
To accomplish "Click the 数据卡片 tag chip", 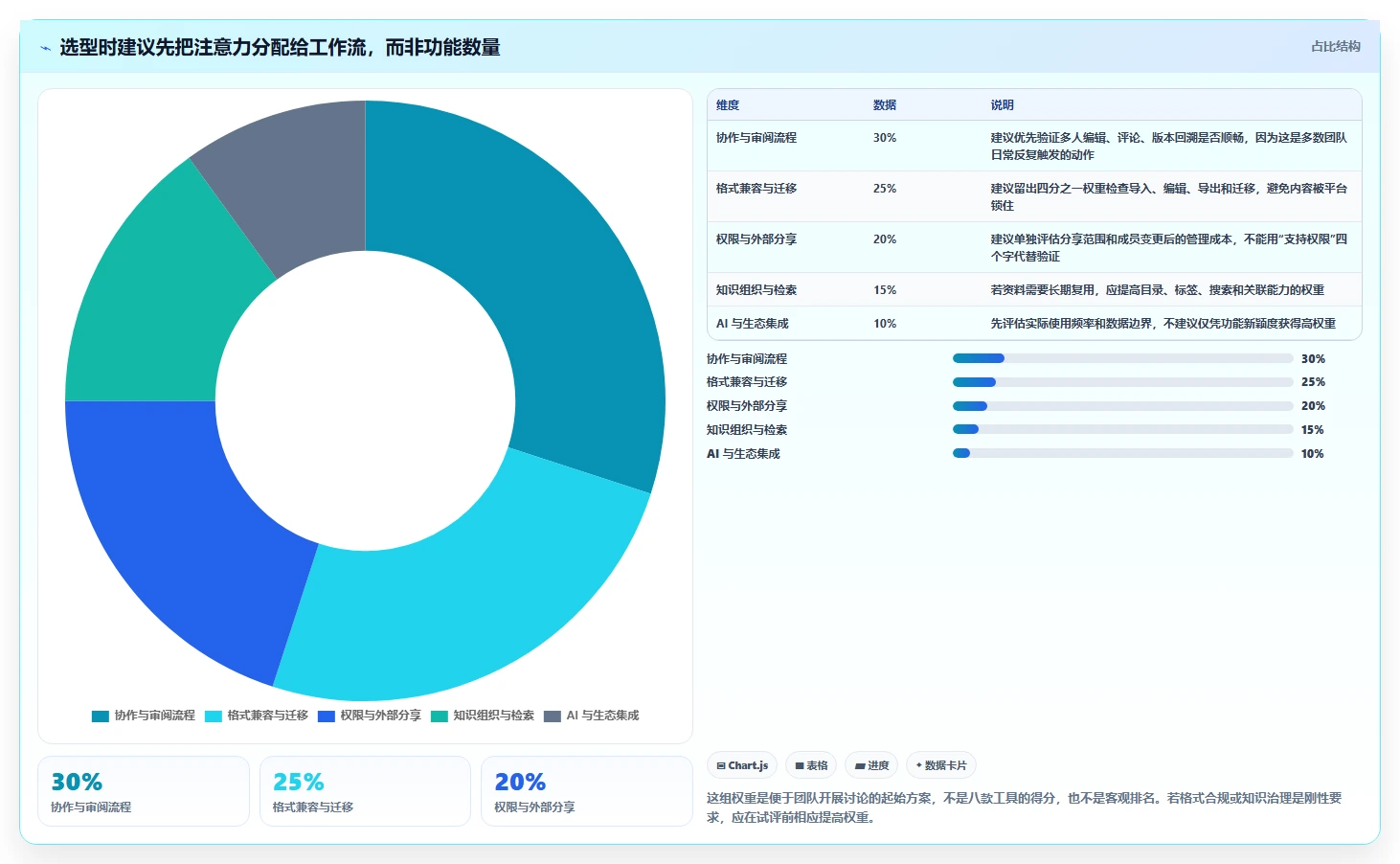I will (941, 765).
